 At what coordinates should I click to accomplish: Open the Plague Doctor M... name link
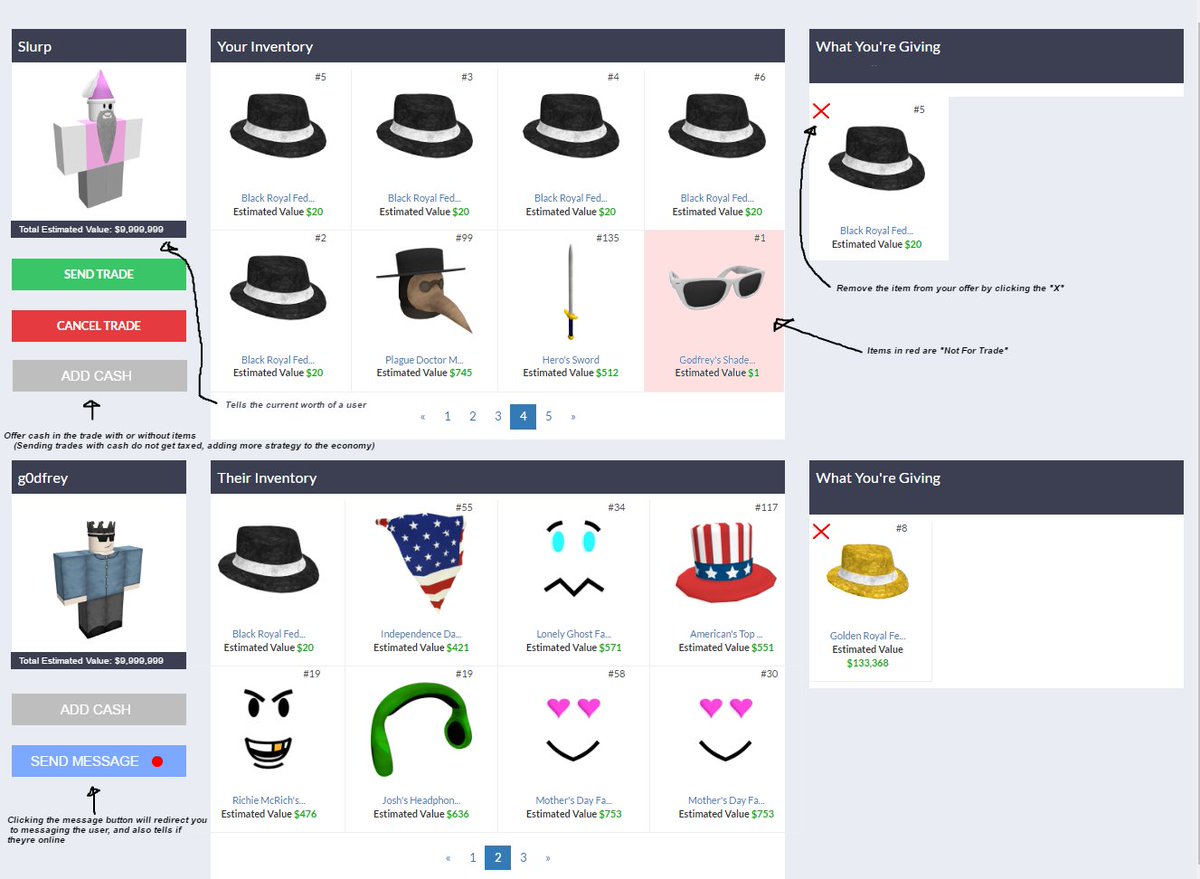pos(424,360)
